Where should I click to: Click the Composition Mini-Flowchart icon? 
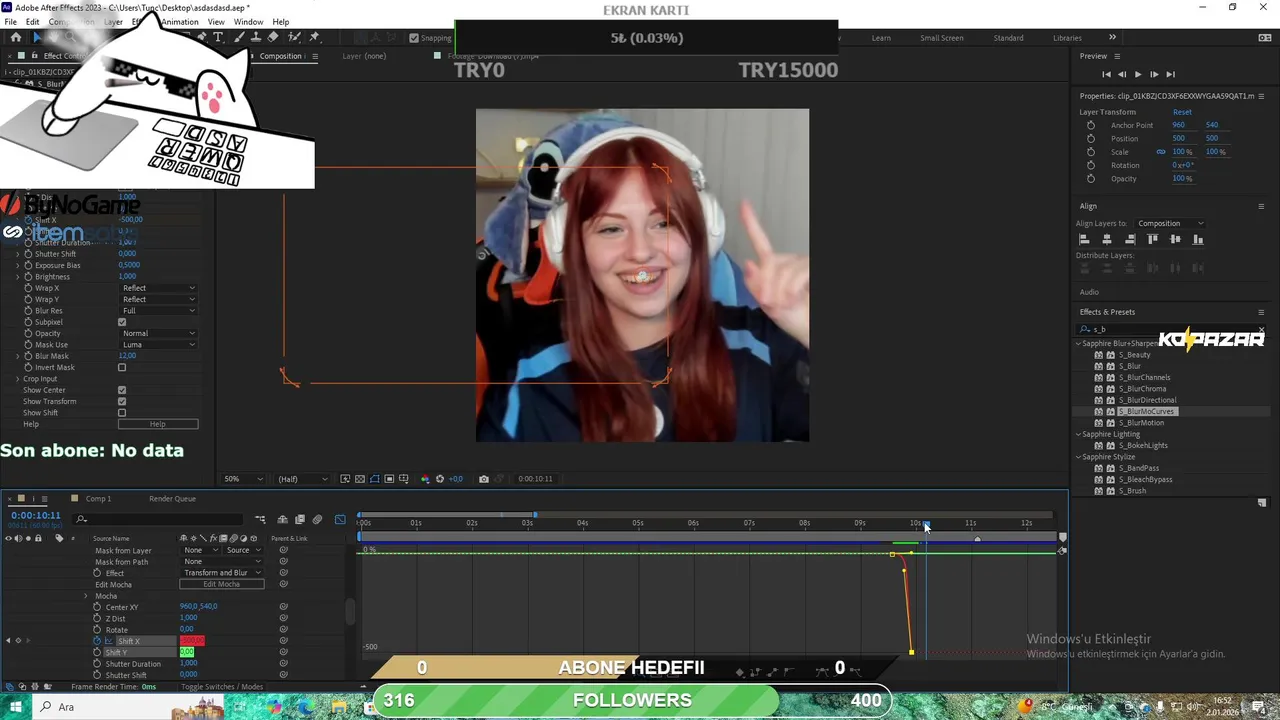[x=260, y=519]
